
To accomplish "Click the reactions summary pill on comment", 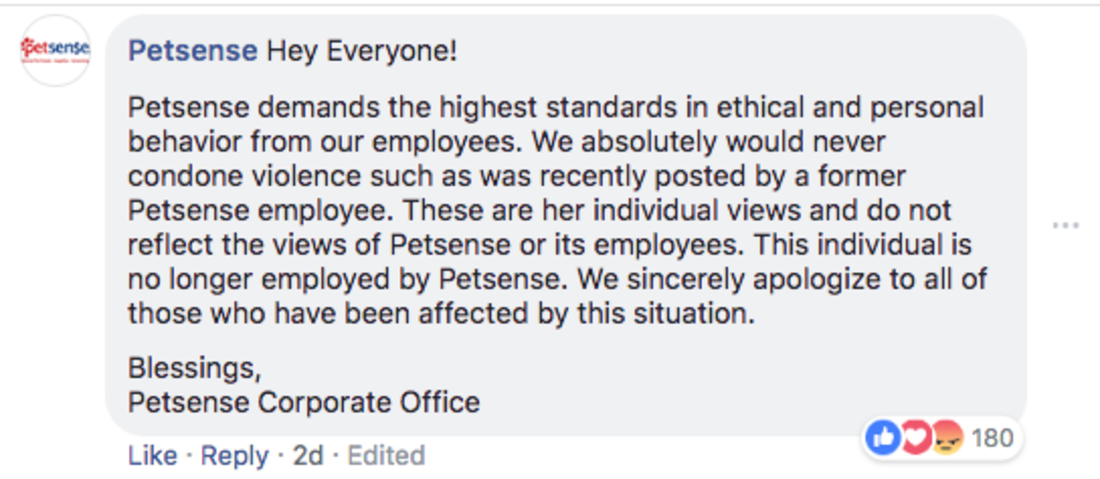I will (x=941, y=438).
